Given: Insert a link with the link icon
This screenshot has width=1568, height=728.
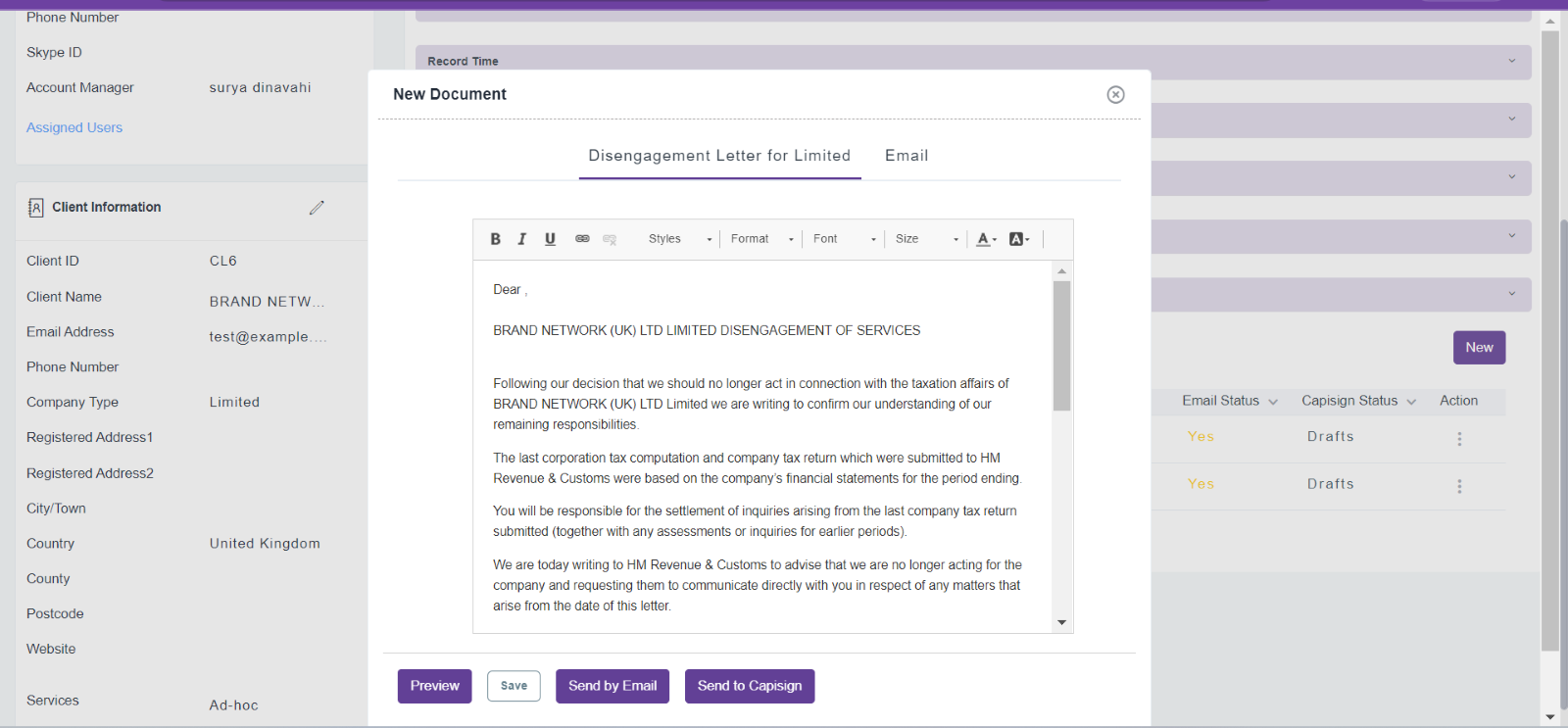Looking at the screenshot, I should [582, 239].
